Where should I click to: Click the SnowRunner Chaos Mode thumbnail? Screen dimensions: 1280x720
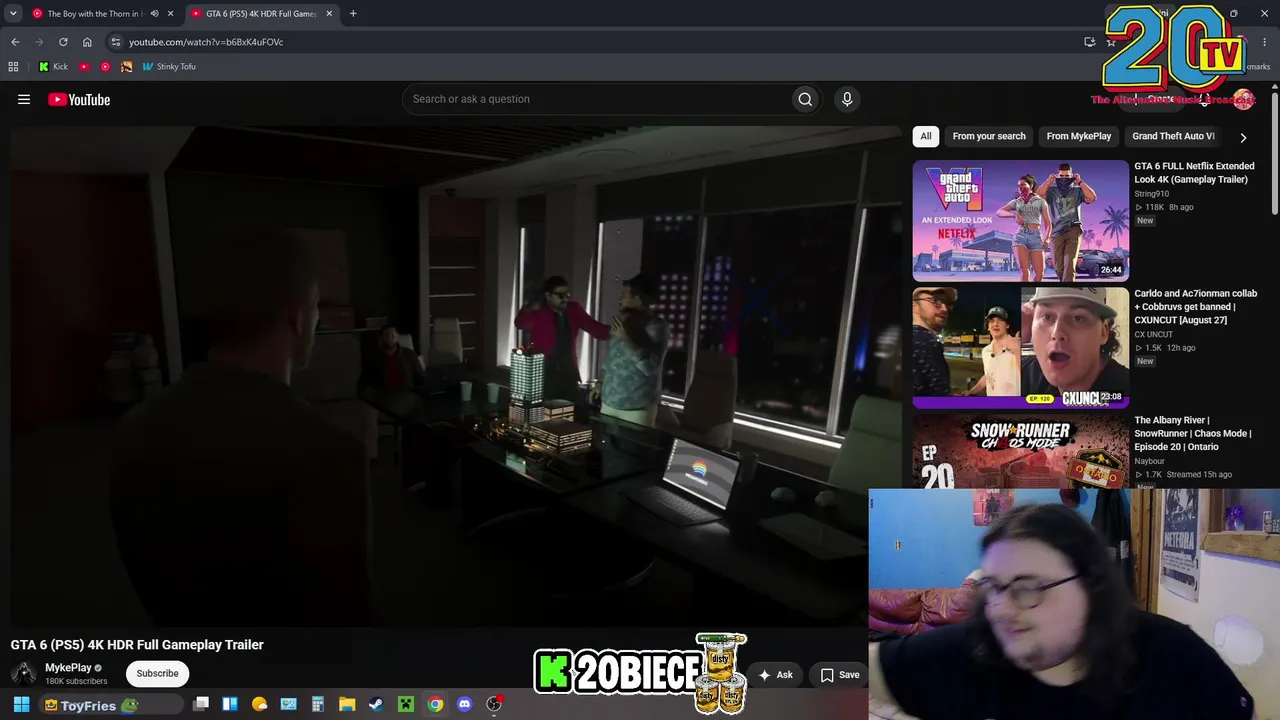tap(1020, 452)
